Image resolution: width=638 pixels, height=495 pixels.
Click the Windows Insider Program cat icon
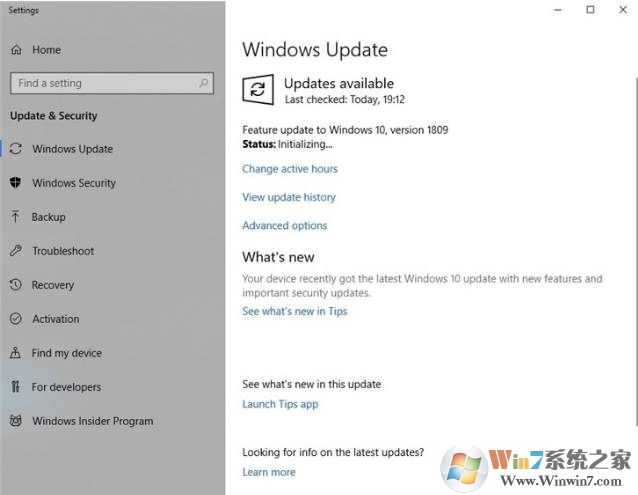(15, 421)
